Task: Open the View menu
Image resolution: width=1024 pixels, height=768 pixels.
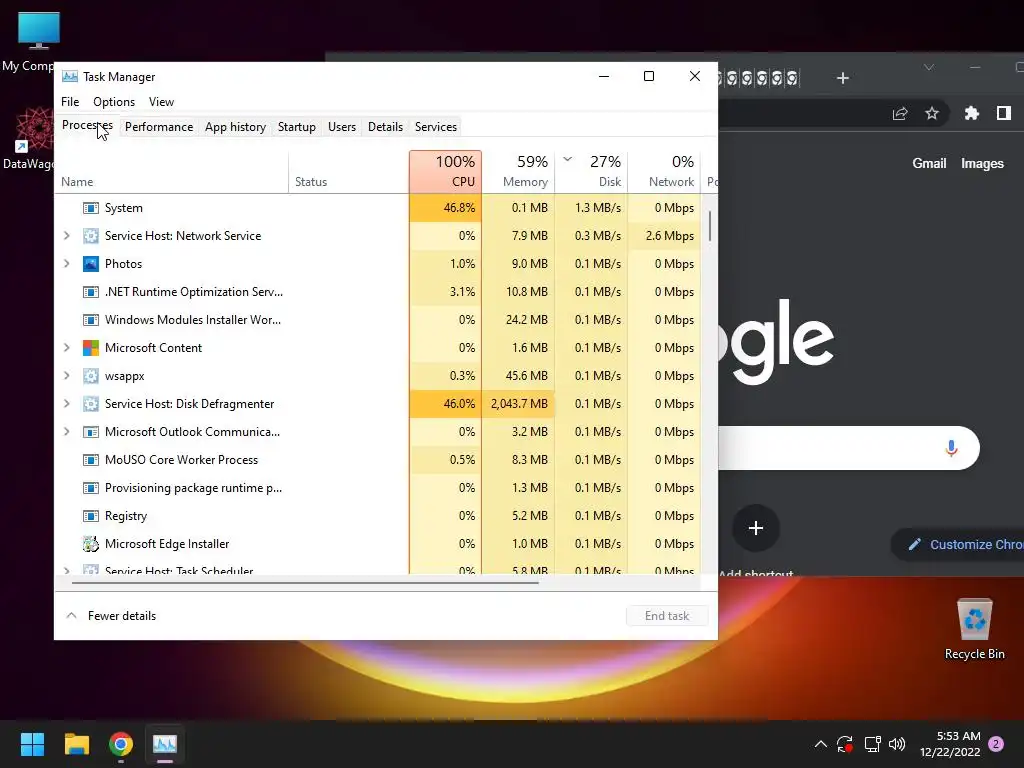Action: 161,102
